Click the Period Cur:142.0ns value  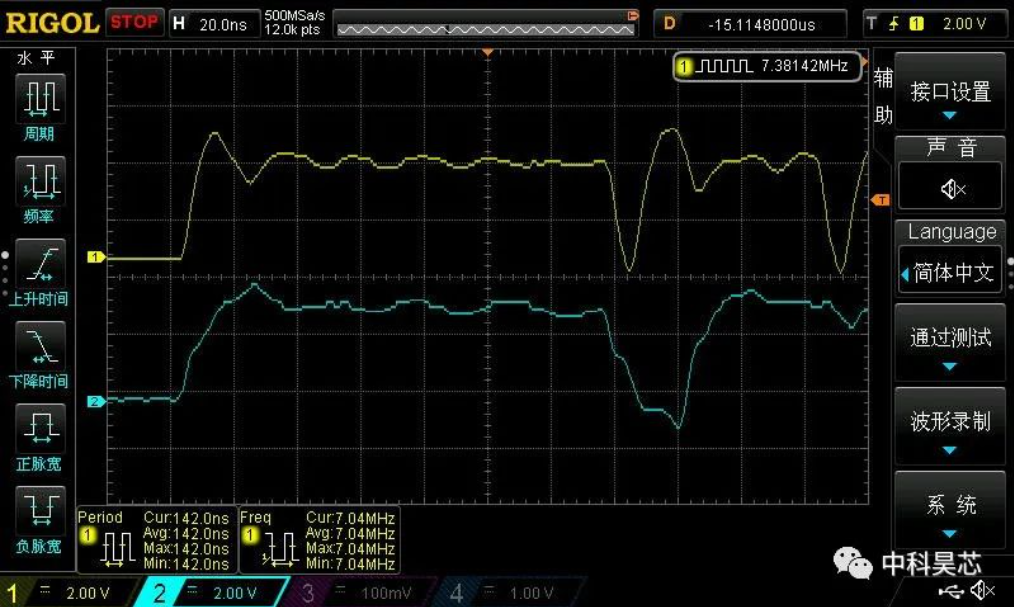pyautogui.click(x=186, y=518)
